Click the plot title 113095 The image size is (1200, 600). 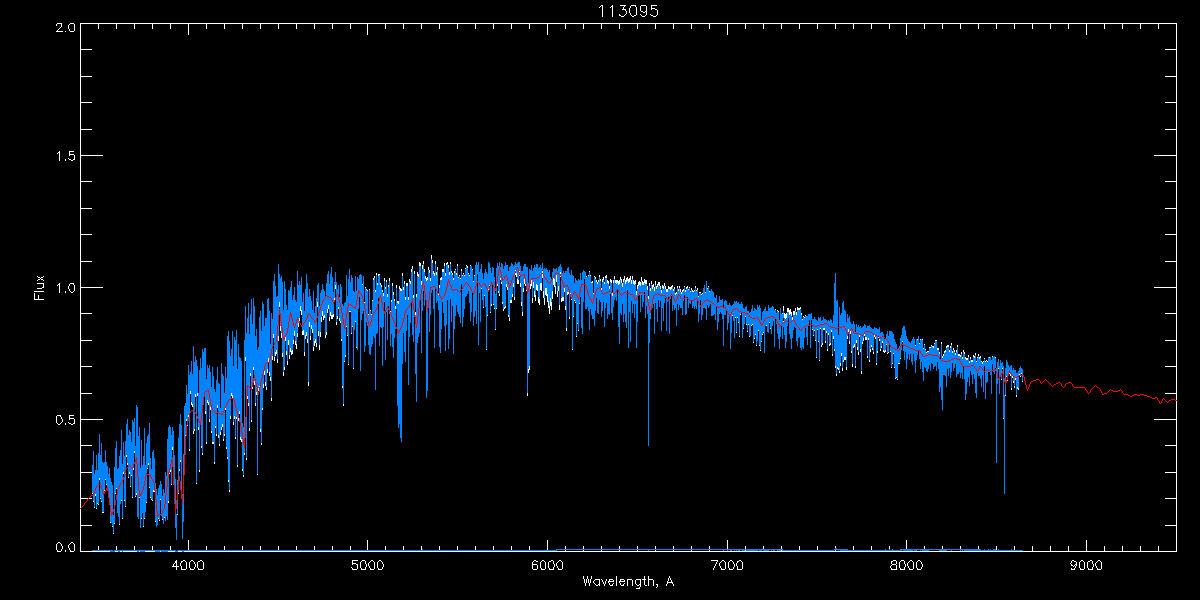coord(628,10)
